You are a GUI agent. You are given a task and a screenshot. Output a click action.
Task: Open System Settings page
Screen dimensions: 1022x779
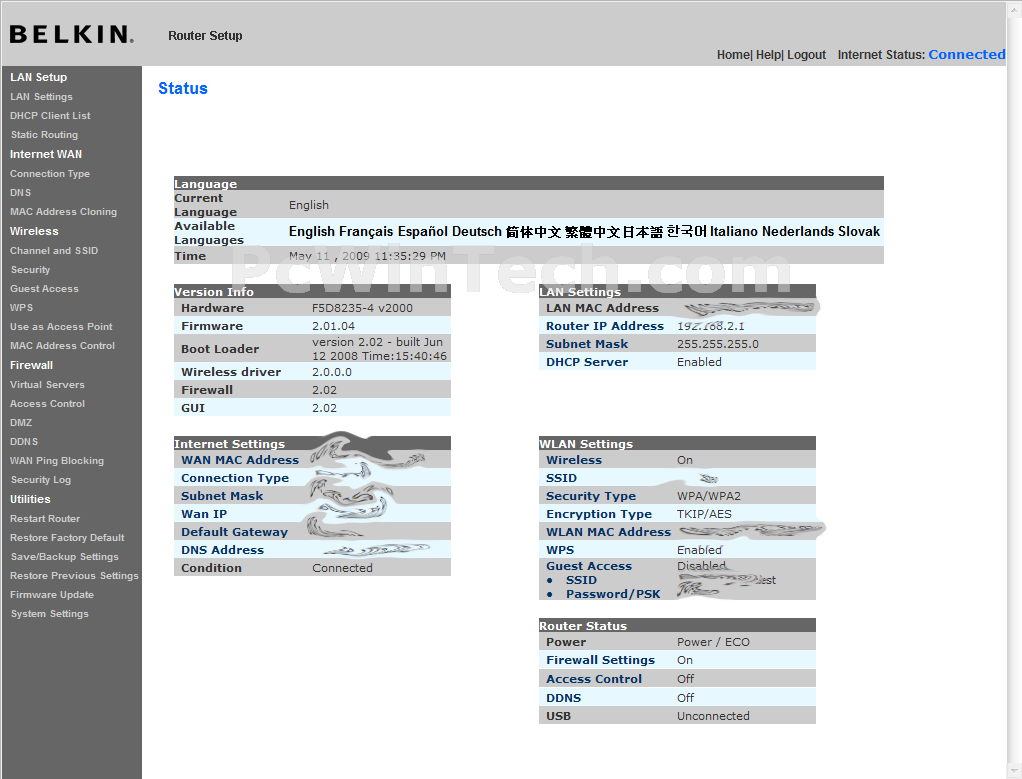[50, 613]
